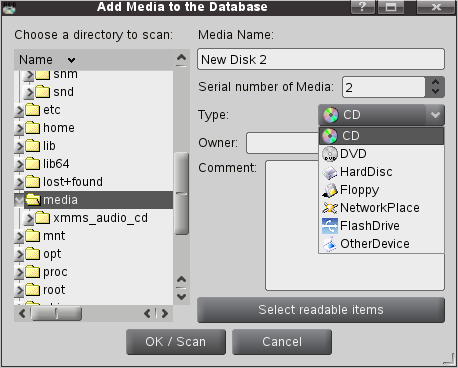This screenshot has height=368, width=458.
Task: Sort by the Name column header
Action: click(x=94, y=60)
